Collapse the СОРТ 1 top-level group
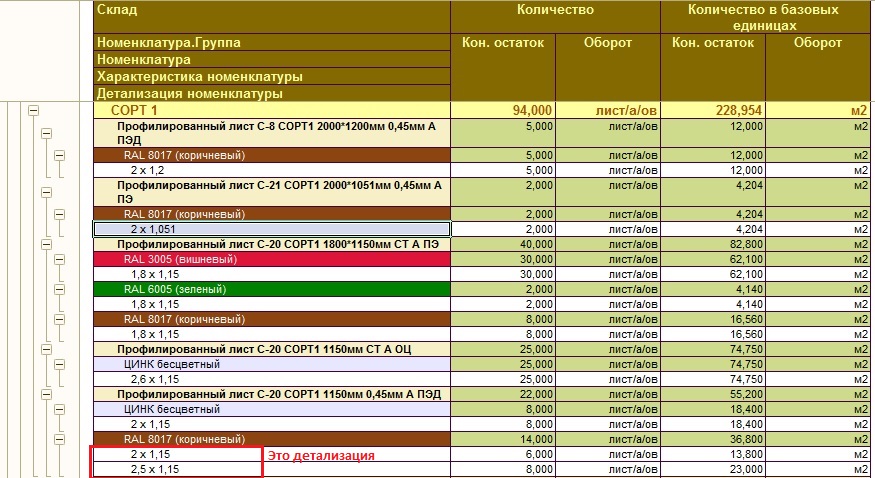The height and width of the screenshot is (478, 875). [33, 111]
